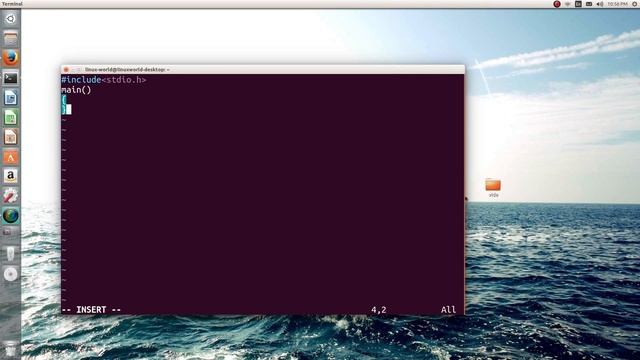640x360 pixels.
Task: Click the 4,2 cursor position indicator
Action: click(378, 310)
